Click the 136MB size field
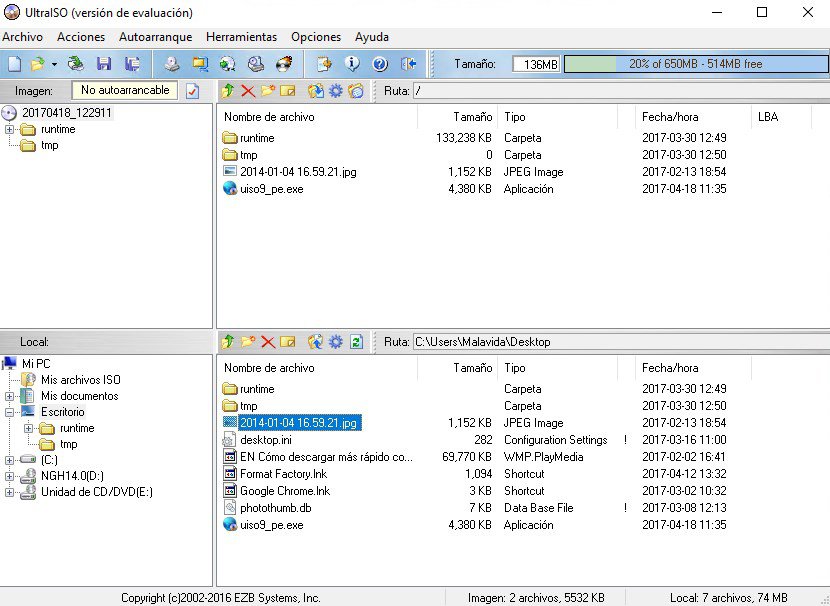 [536, 64]
